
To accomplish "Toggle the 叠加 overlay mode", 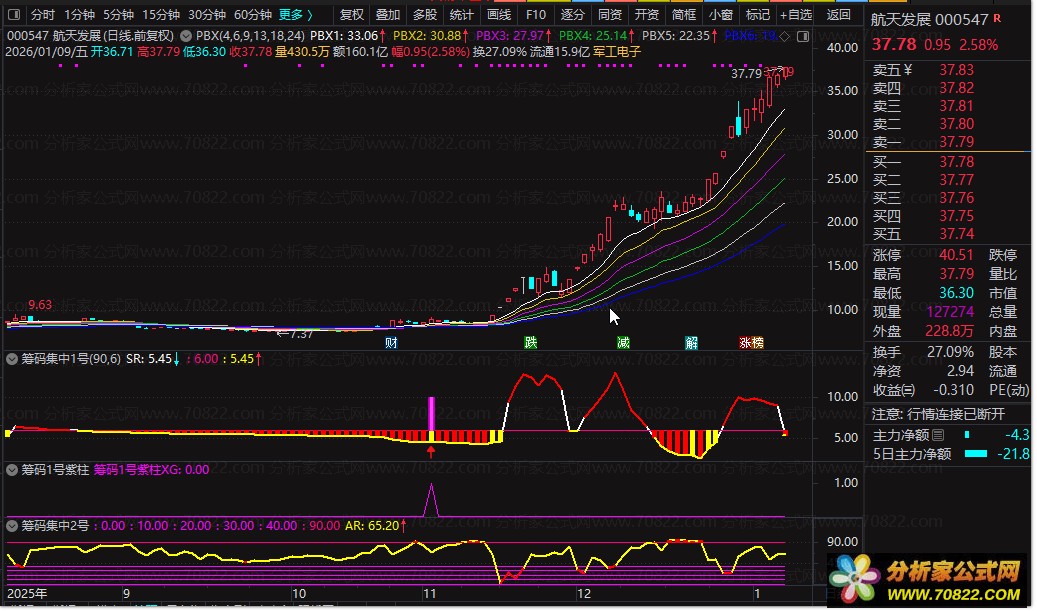I will pyautogui.click(x=387, y=15).
